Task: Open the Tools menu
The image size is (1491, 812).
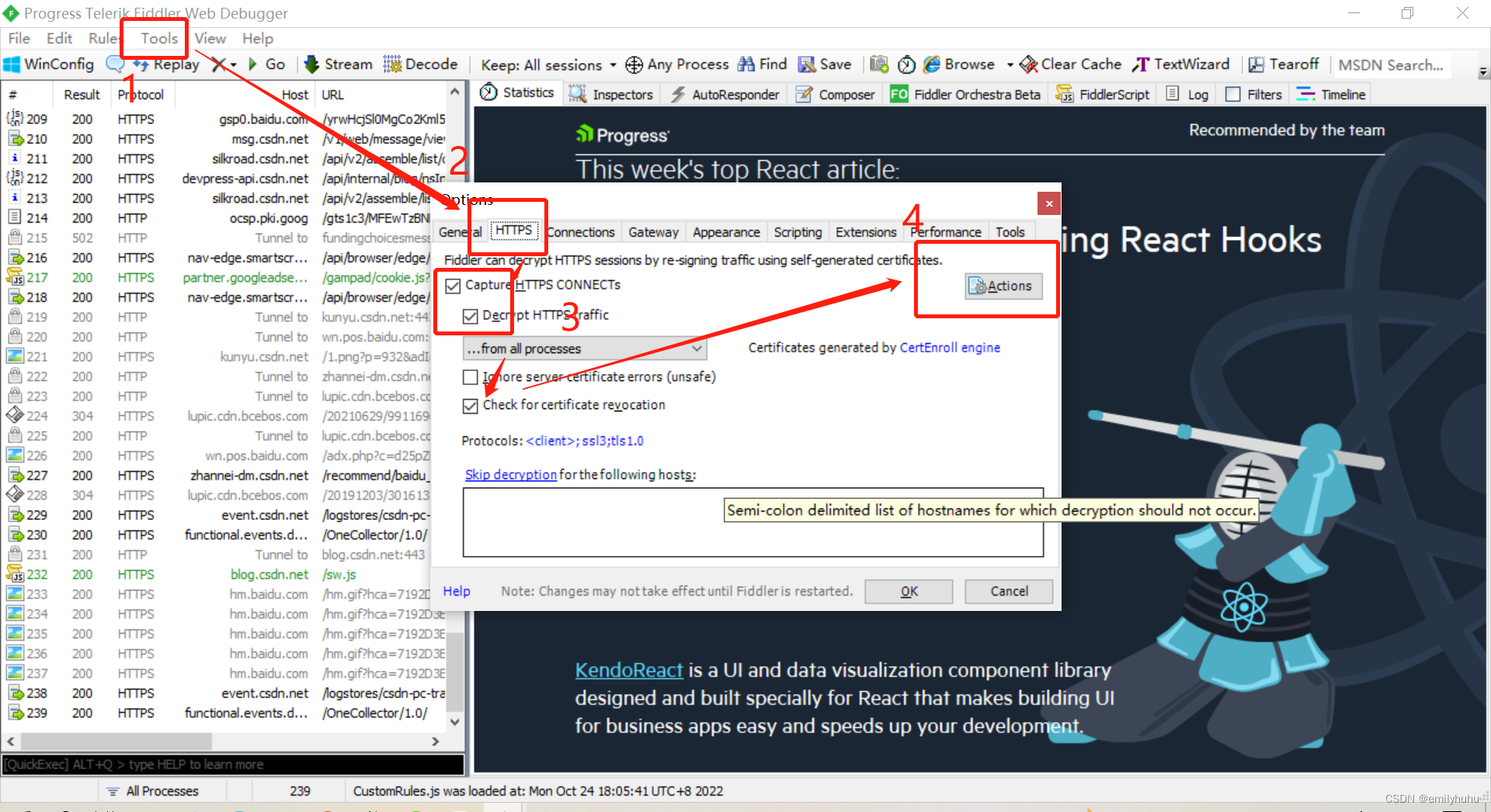Action: [x=159, y=38]
